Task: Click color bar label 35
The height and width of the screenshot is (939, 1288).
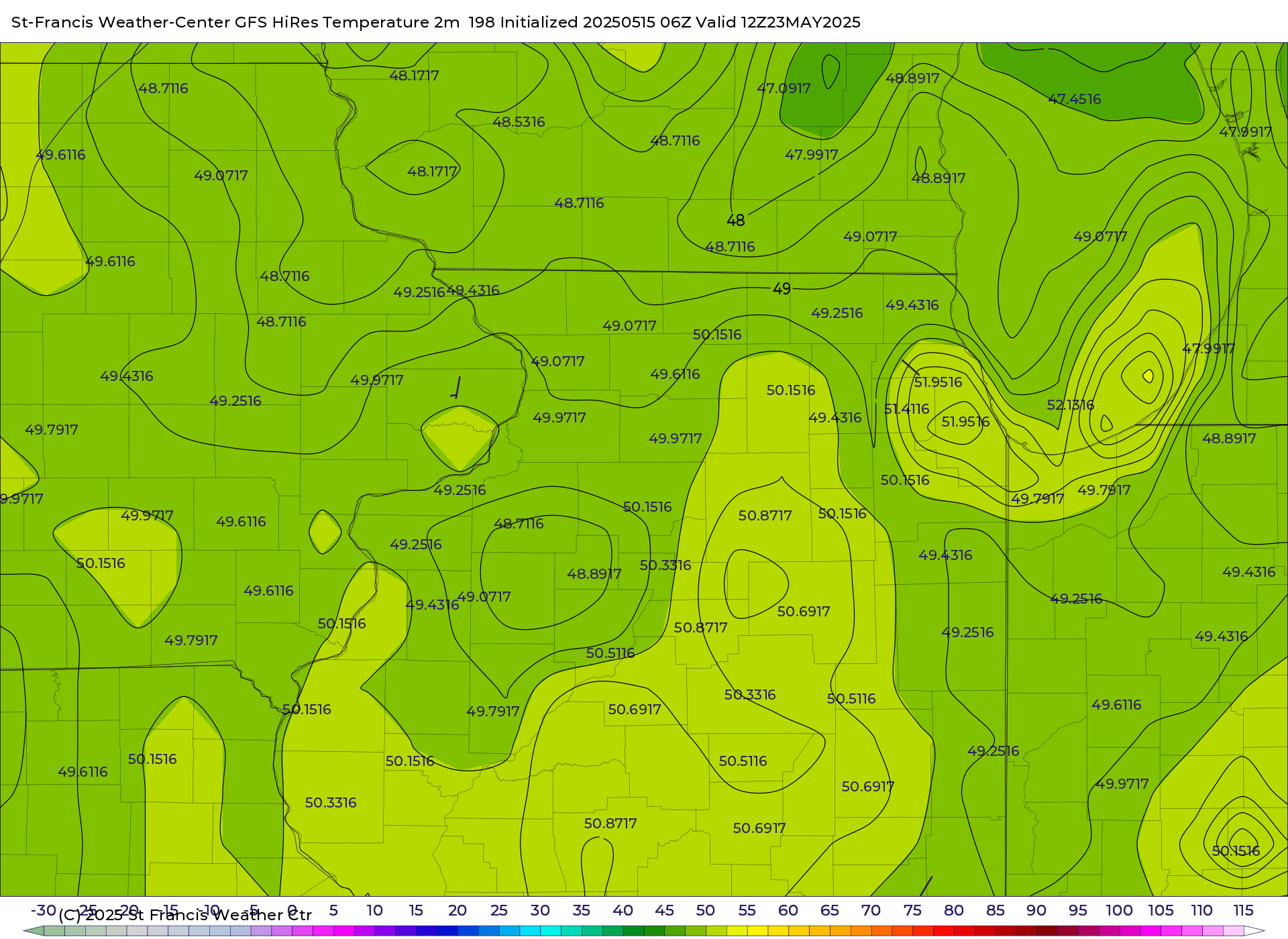Action: (x=582, y=911)
